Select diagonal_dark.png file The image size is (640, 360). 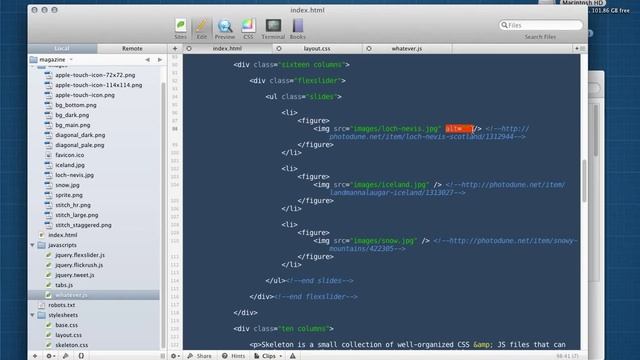80,135
